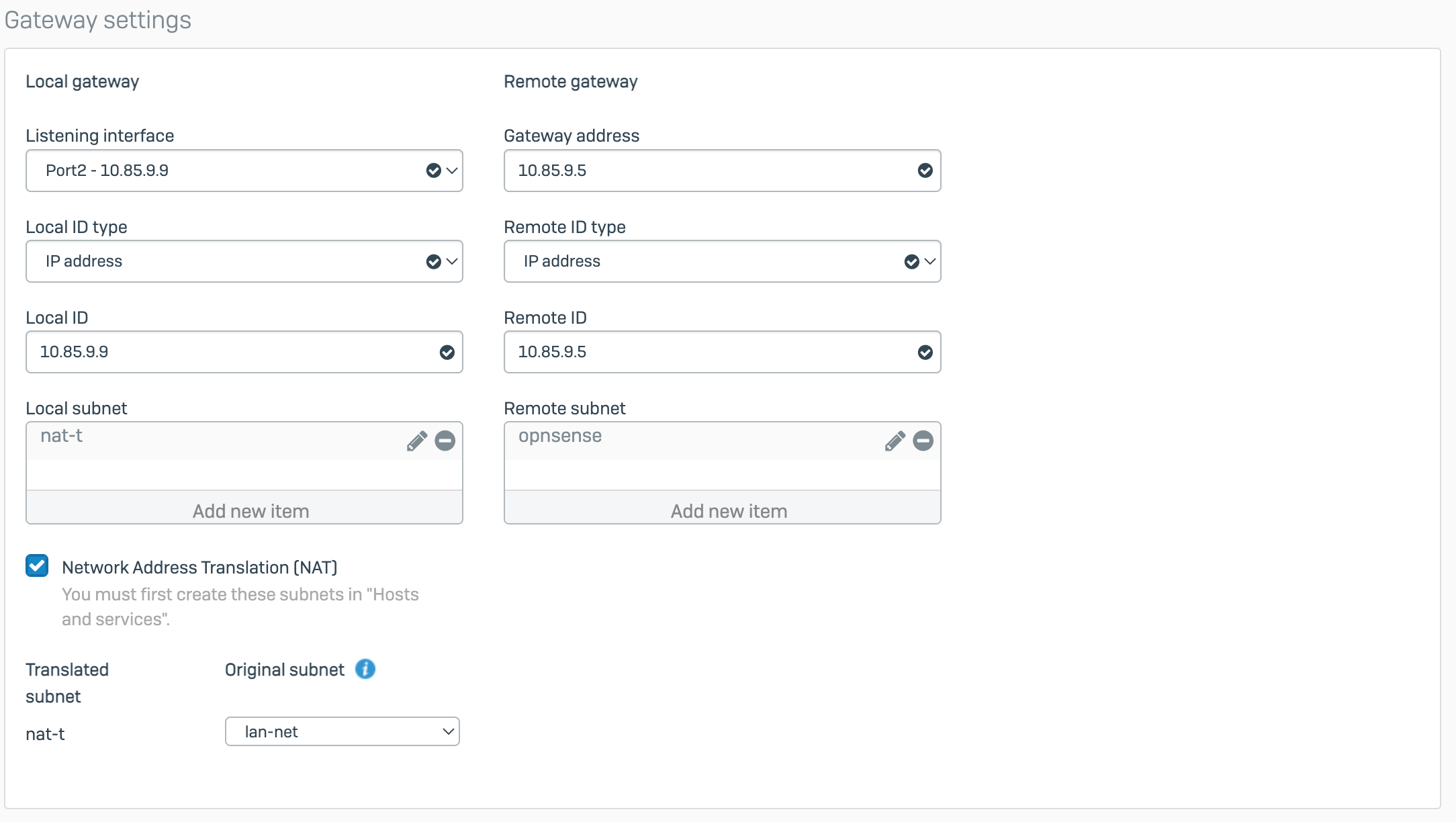Viewport: 1456px width, 822px height.
Task: Click the Original subnet info icon
Action: click(365, 669)
